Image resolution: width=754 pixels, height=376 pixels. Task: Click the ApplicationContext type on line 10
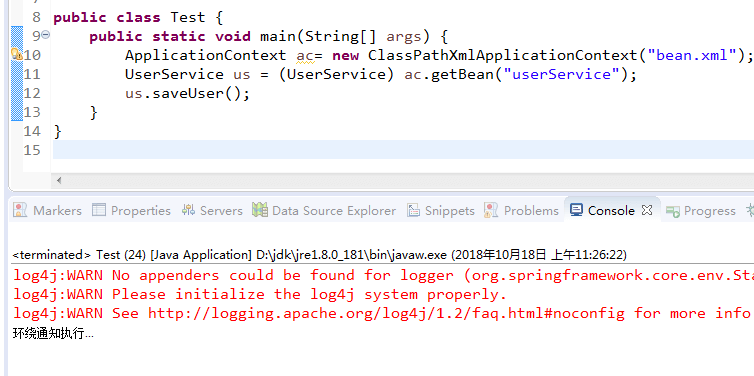coord(205,55)
